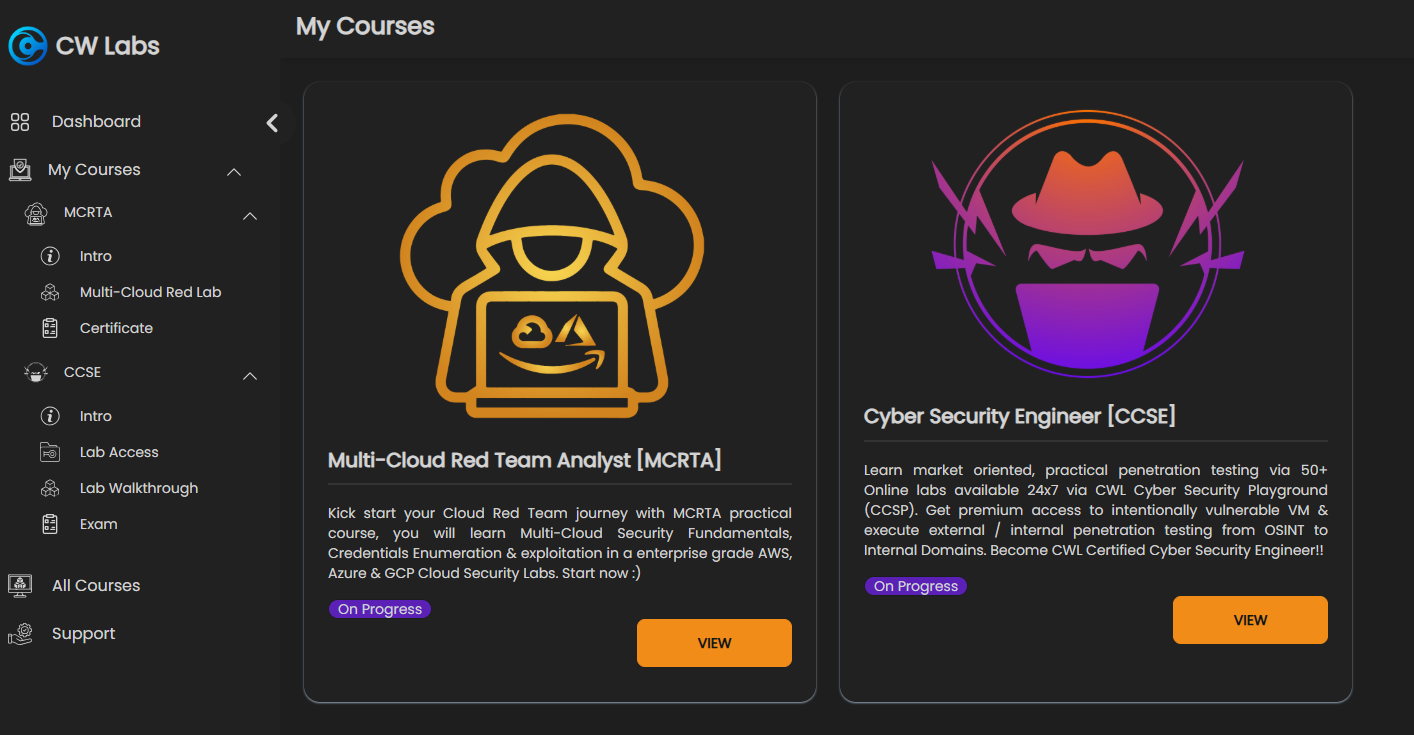Click the info icon beside MCRTA Intro
This screenshot has height=735, width=1414.
[50, 256]
